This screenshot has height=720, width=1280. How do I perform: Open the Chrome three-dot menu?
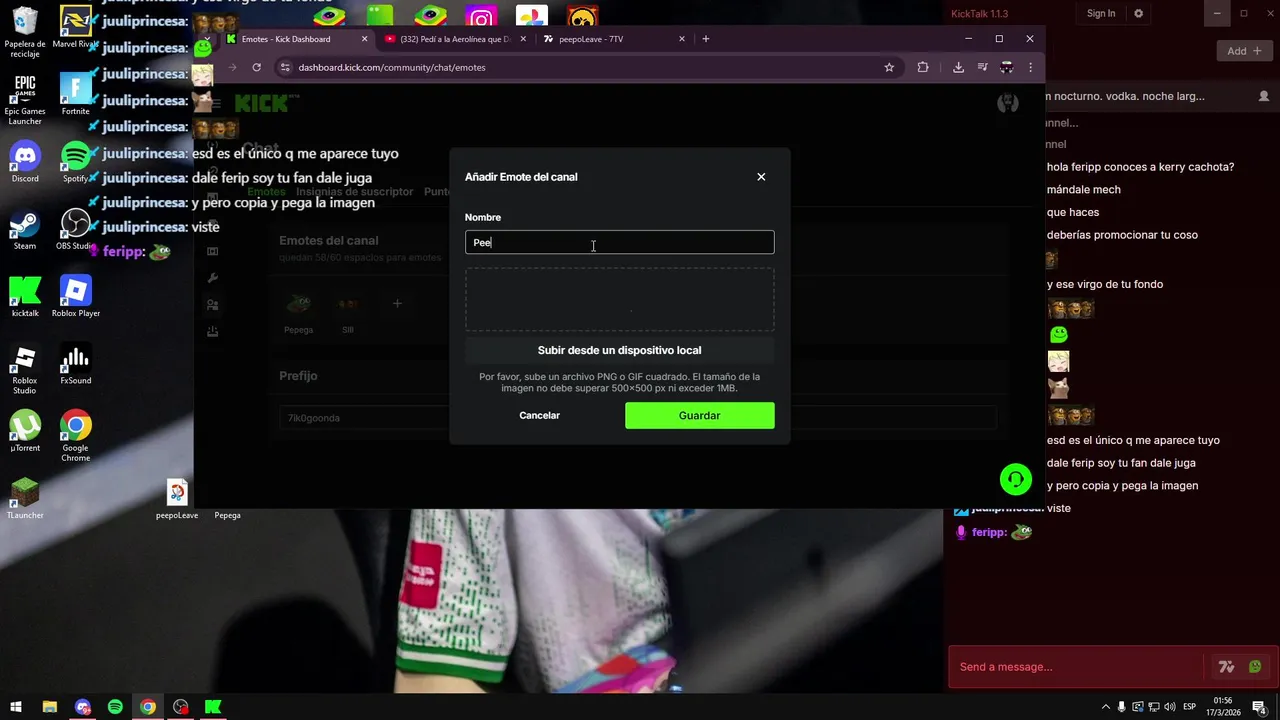(x=1030, y=67)
